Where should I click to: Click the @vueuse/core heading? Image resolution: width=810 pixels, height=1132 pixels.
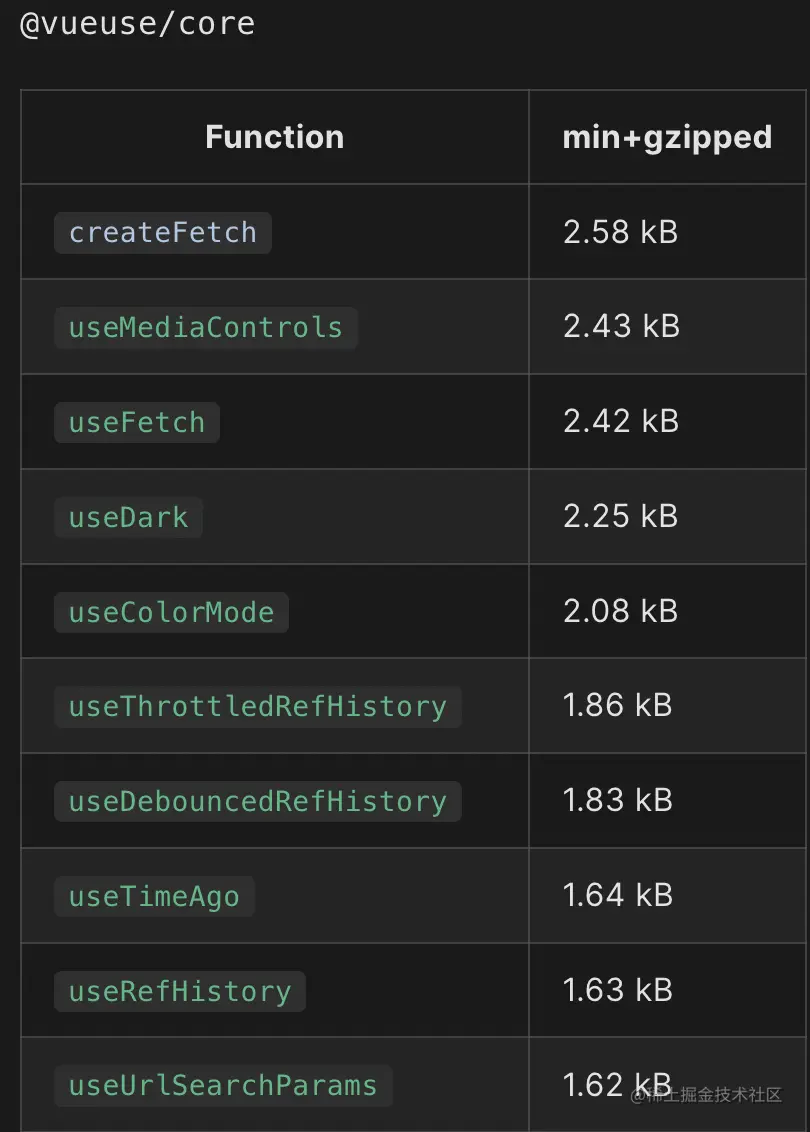[137, 24]
